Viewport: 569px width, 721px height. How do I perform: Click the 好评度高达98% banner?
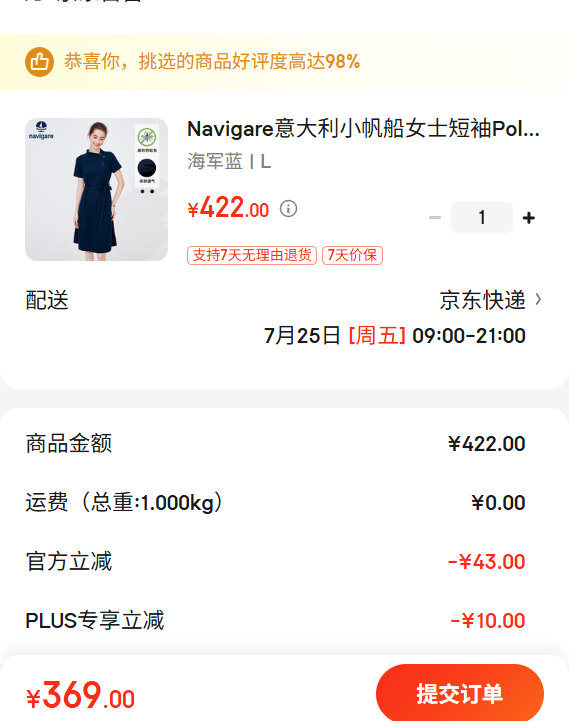coord(284,62)
